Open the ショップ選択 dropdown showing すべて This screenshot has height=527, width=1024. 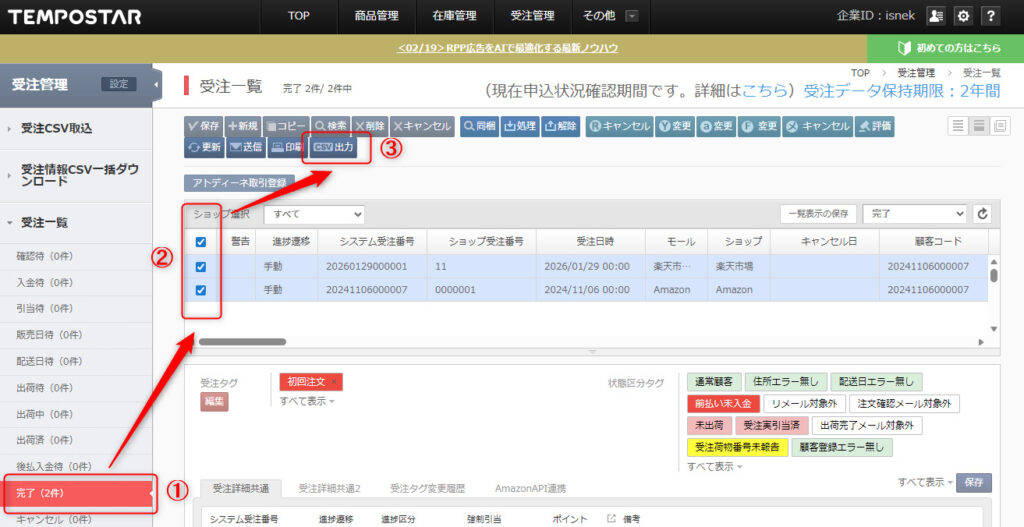click(314, 214)
